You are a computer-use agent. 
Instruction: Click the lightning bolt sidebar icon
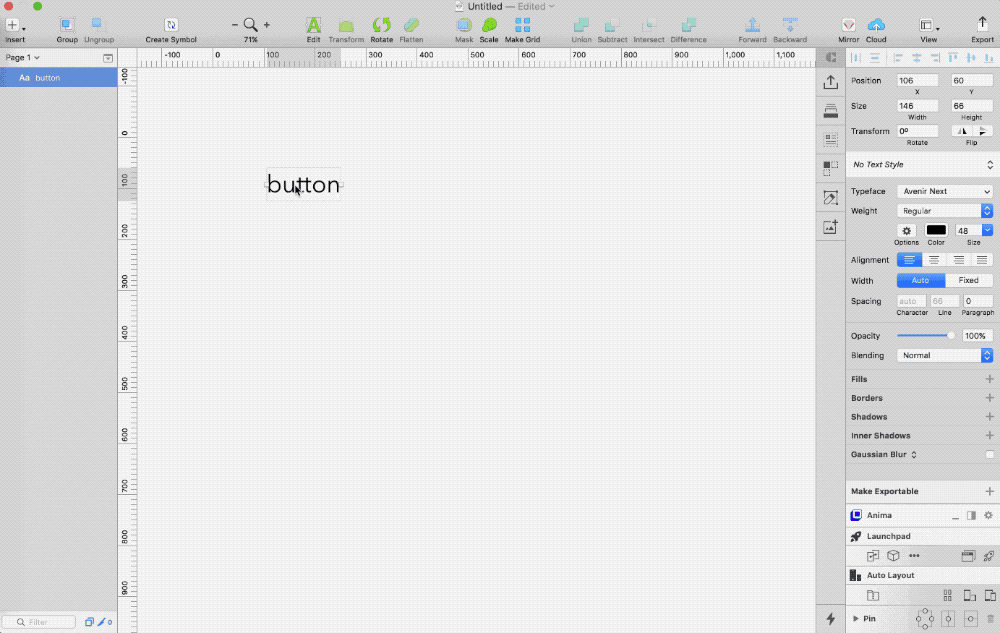pyautogui.click(x=830, y=618)
